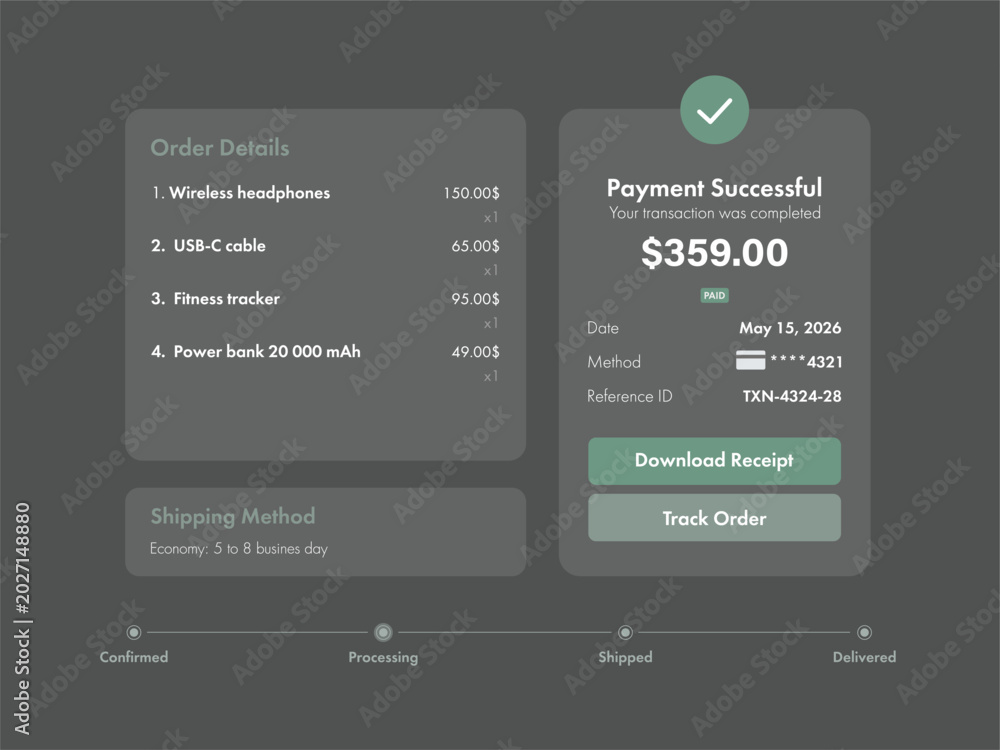This screenshot has width=1000, height=750.
Task: Click the credit card icon beside ****4321
Action: [750, 360]
